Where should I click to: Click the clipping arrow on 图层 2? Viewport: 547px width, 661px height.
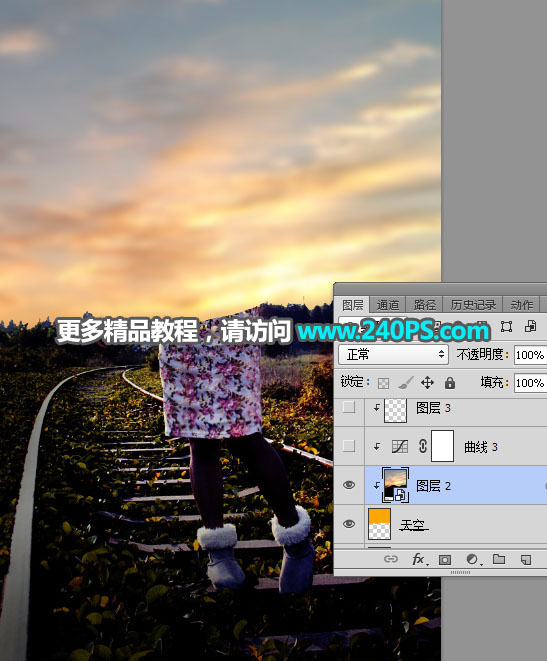click(x=376, y=486)
